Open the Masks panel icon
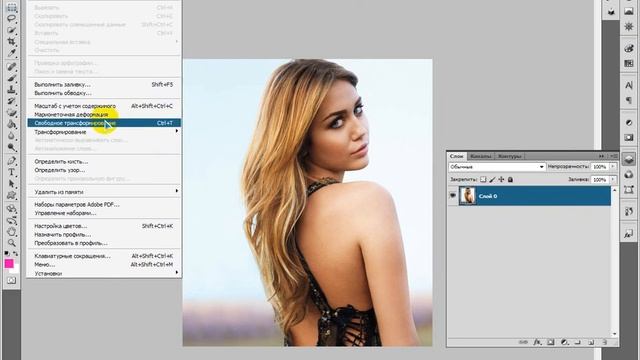Image resolution: width=640 pixels, height=360 pixels. [x=629, y=138]
